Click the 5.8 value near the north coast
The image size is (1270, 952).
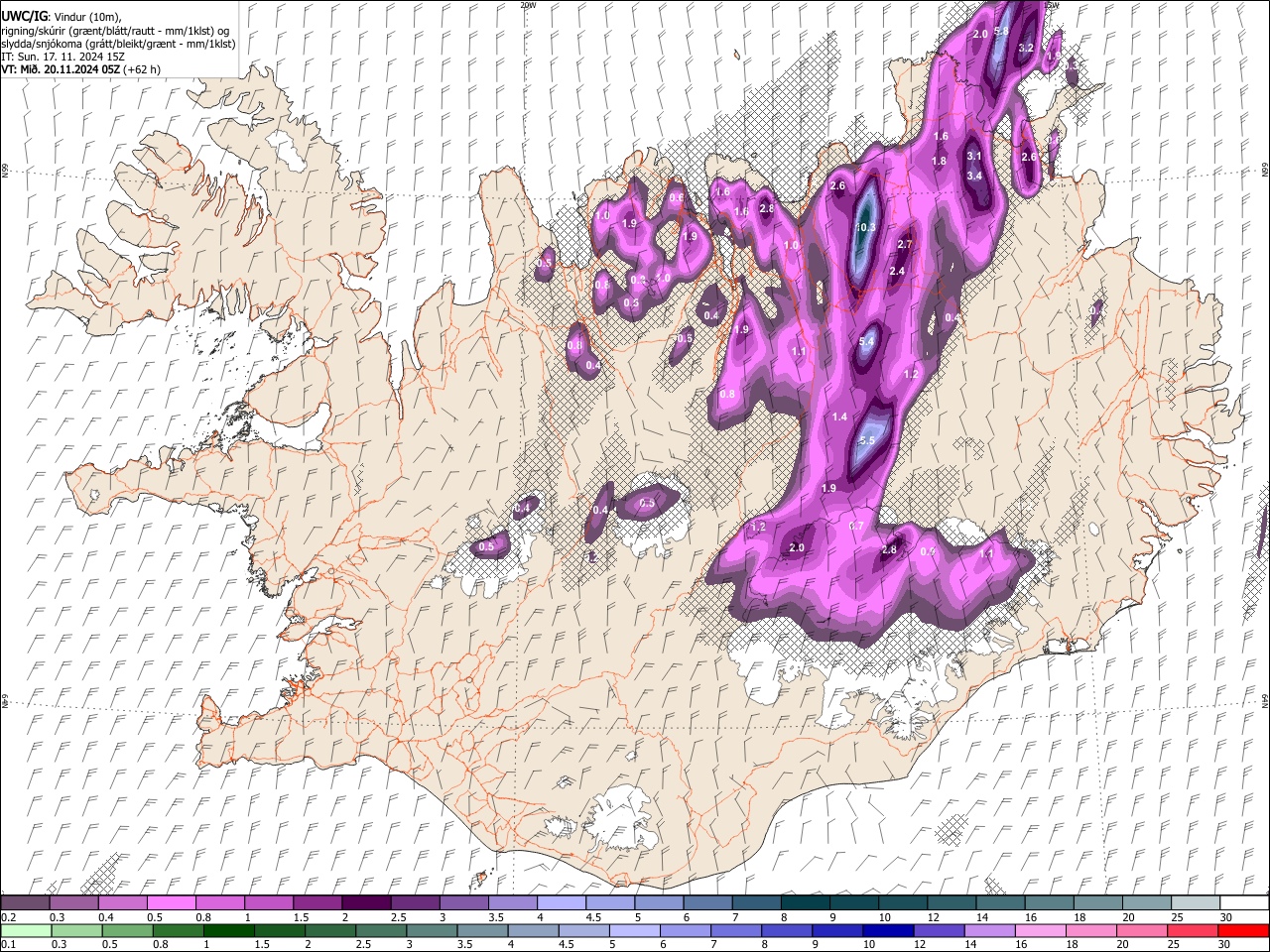(1000, 32)
